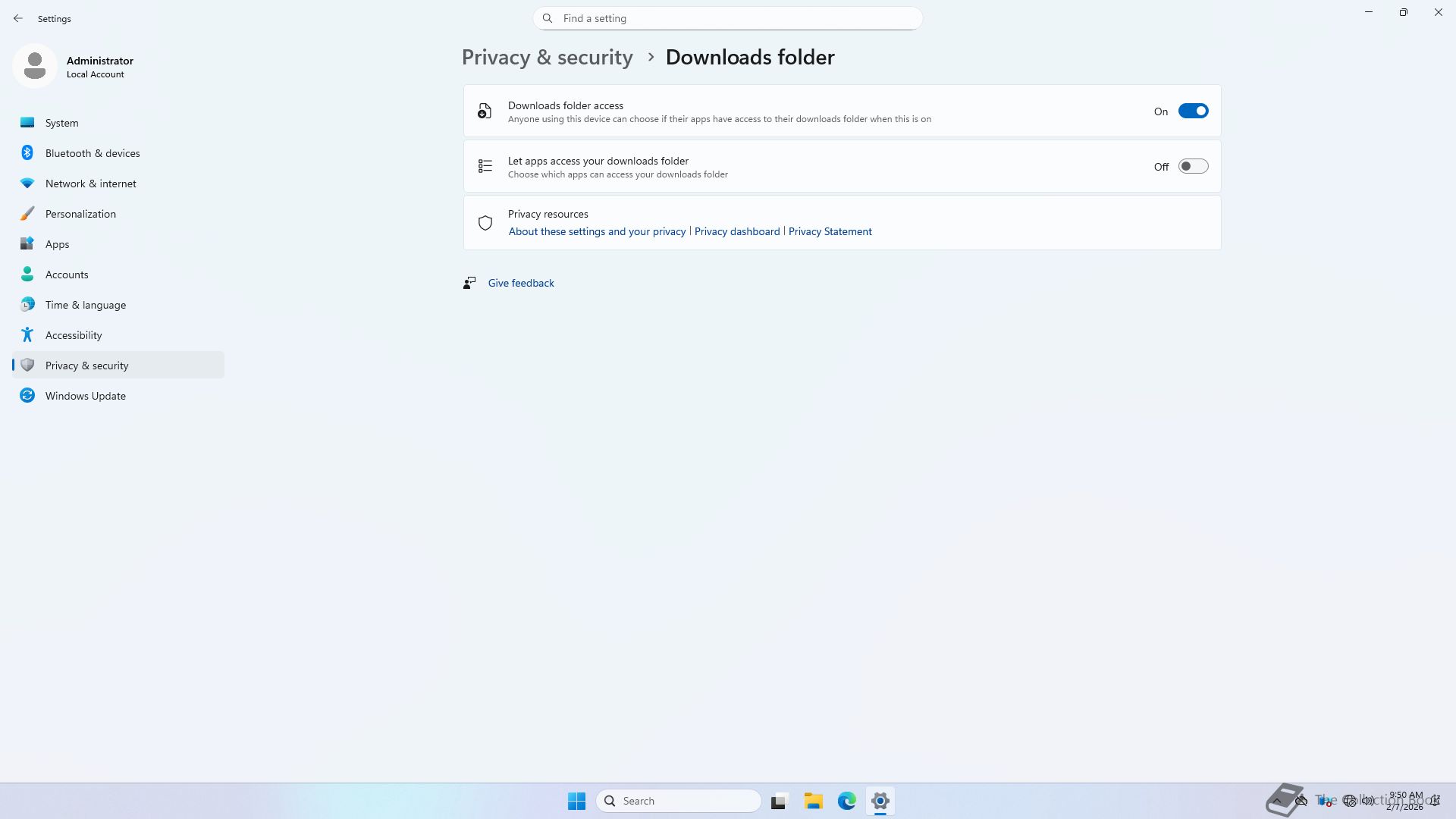This screenshot has width=1456, height=819.
Task: Open Microsoft Edge from taskbar
Action: click(846, 801)
